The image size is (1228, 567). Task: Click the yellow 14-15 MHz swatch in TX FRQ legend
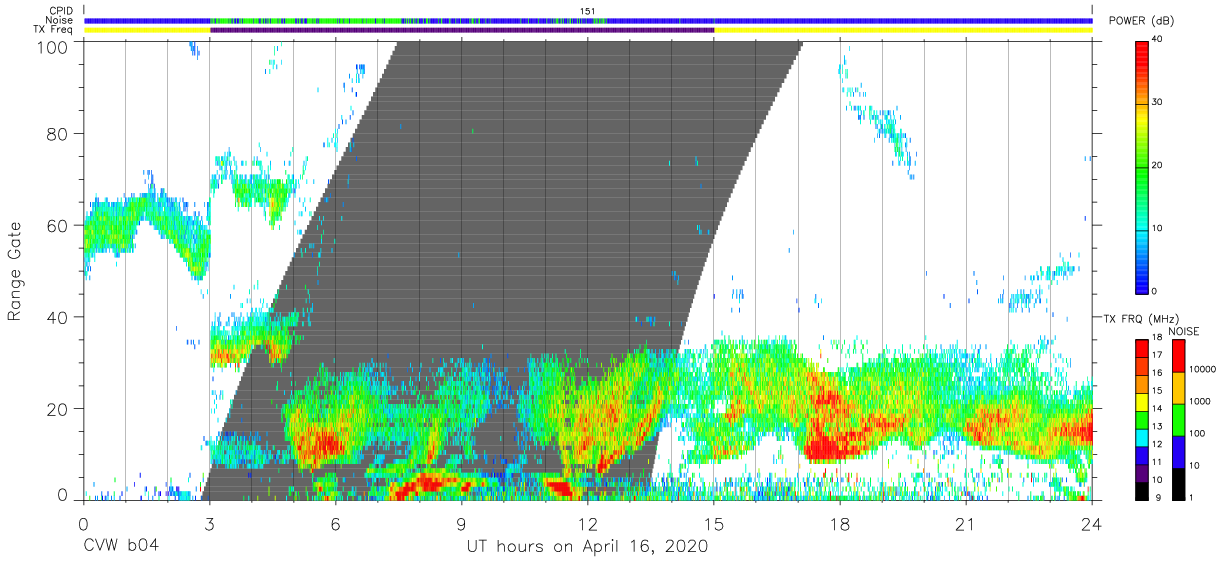click(x=1141, y=402)
